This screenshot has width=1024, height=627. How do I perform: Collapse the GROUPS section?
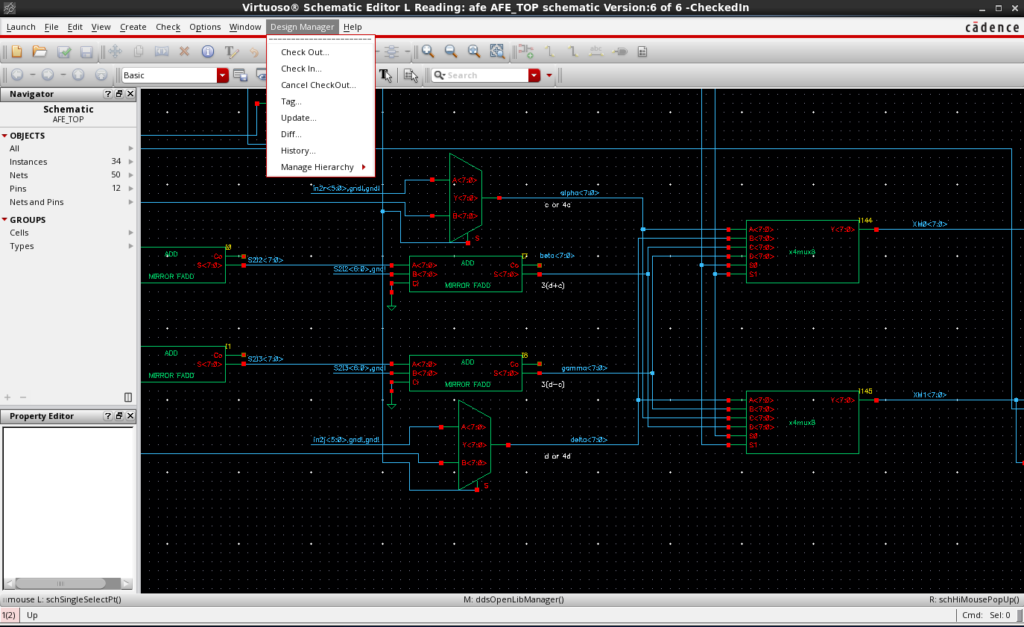tap(5, 220)
